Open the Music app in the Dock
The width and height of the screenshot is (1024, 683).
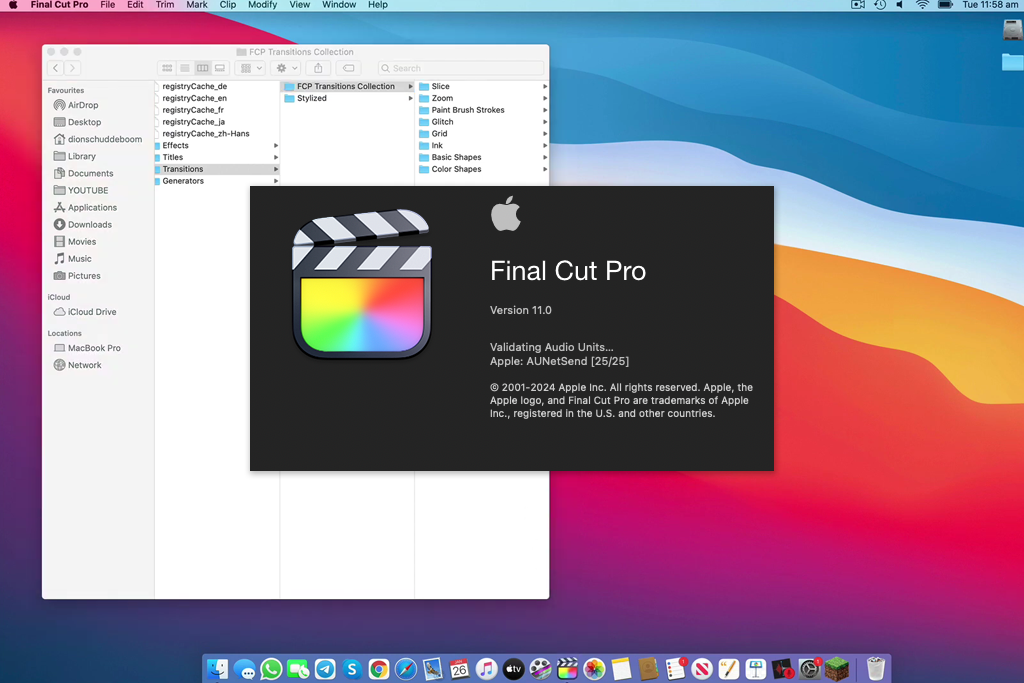[x=487, y=669]
